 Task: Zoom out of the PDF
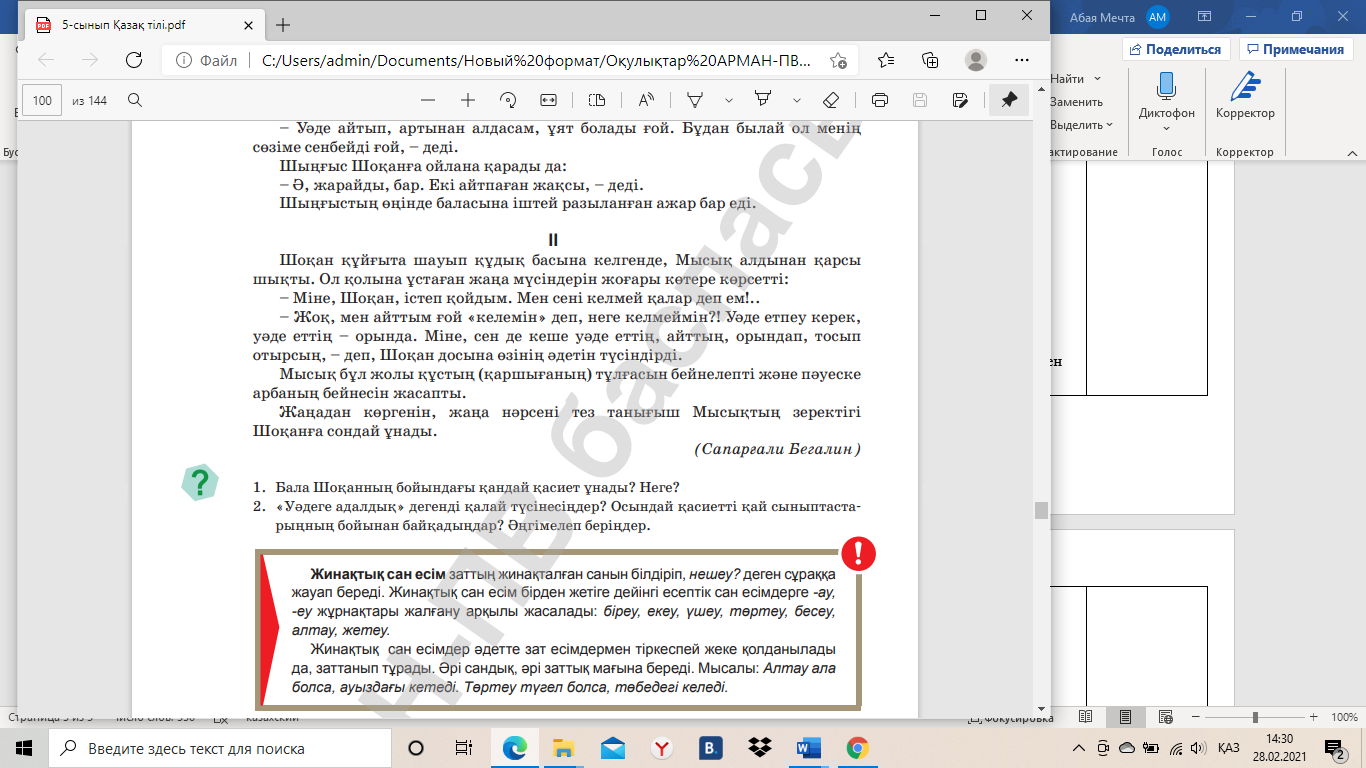[428, 100]
